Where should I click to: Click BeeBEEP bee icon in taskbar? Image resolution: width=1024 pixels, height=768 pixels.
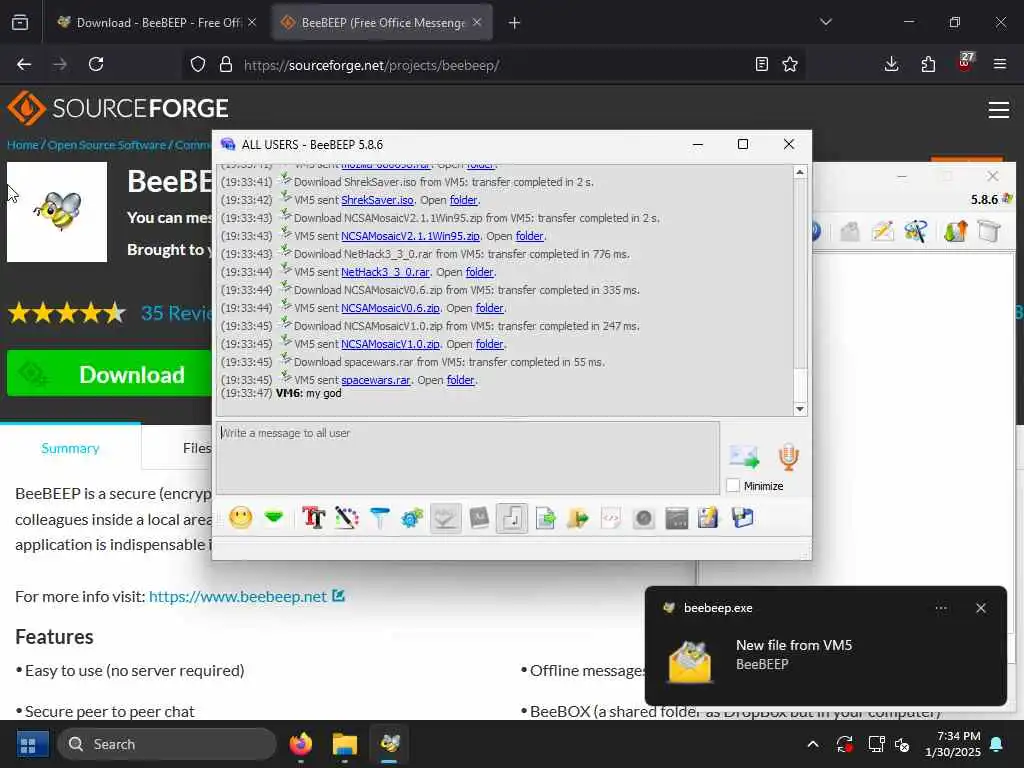click(390, 744)
